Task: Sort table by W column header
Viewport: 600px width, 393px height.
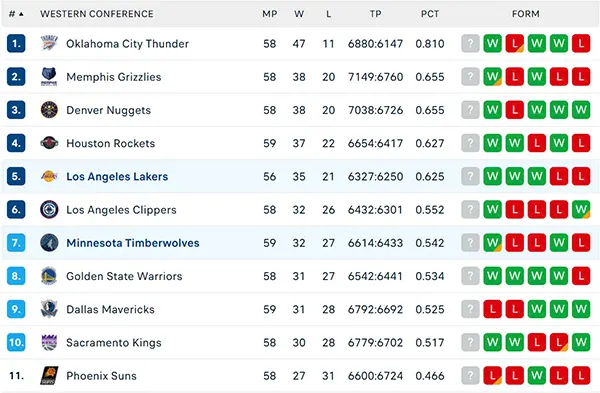Action: coord(299,14)
